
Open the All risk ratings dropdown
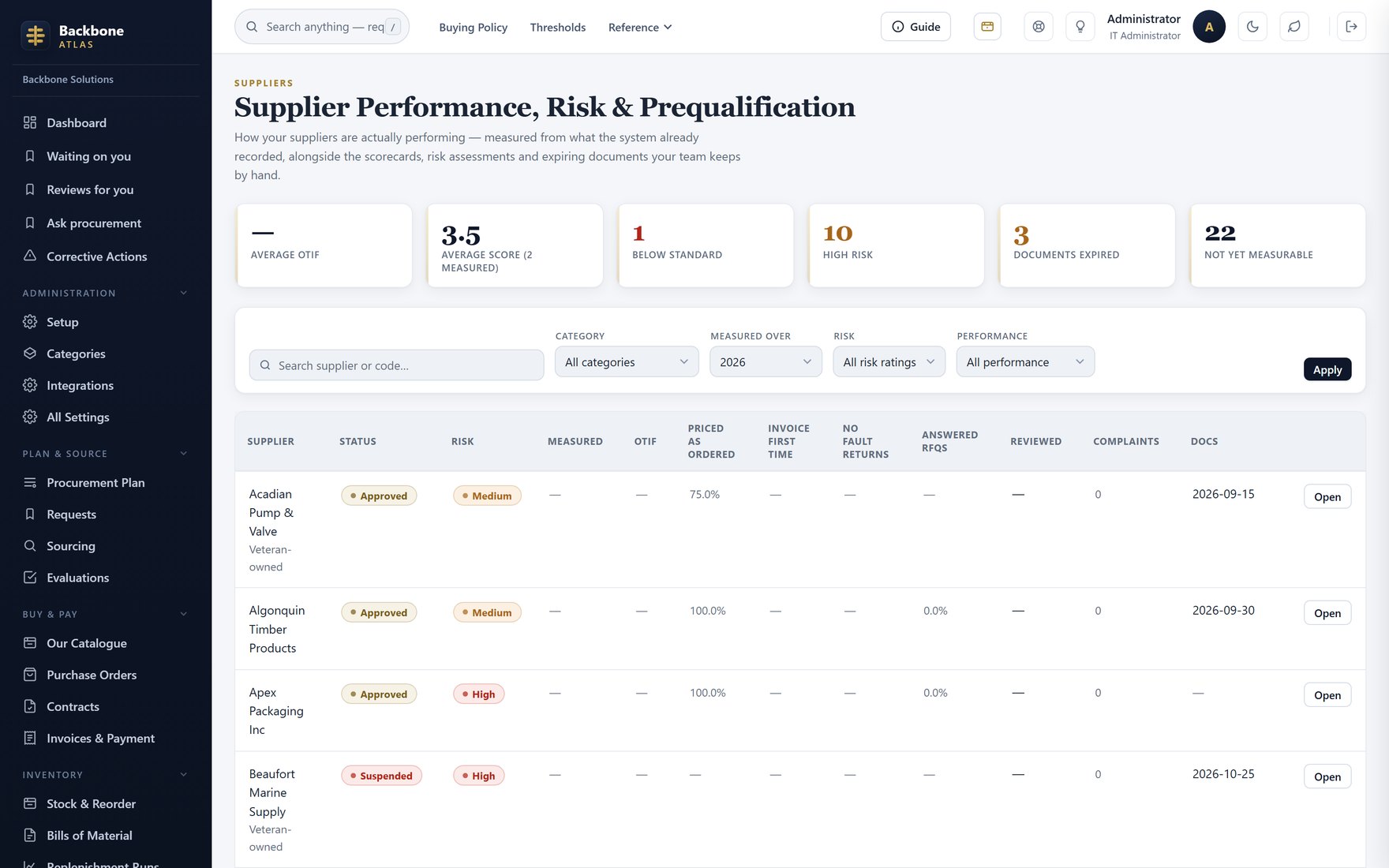(x=889, y=361)
